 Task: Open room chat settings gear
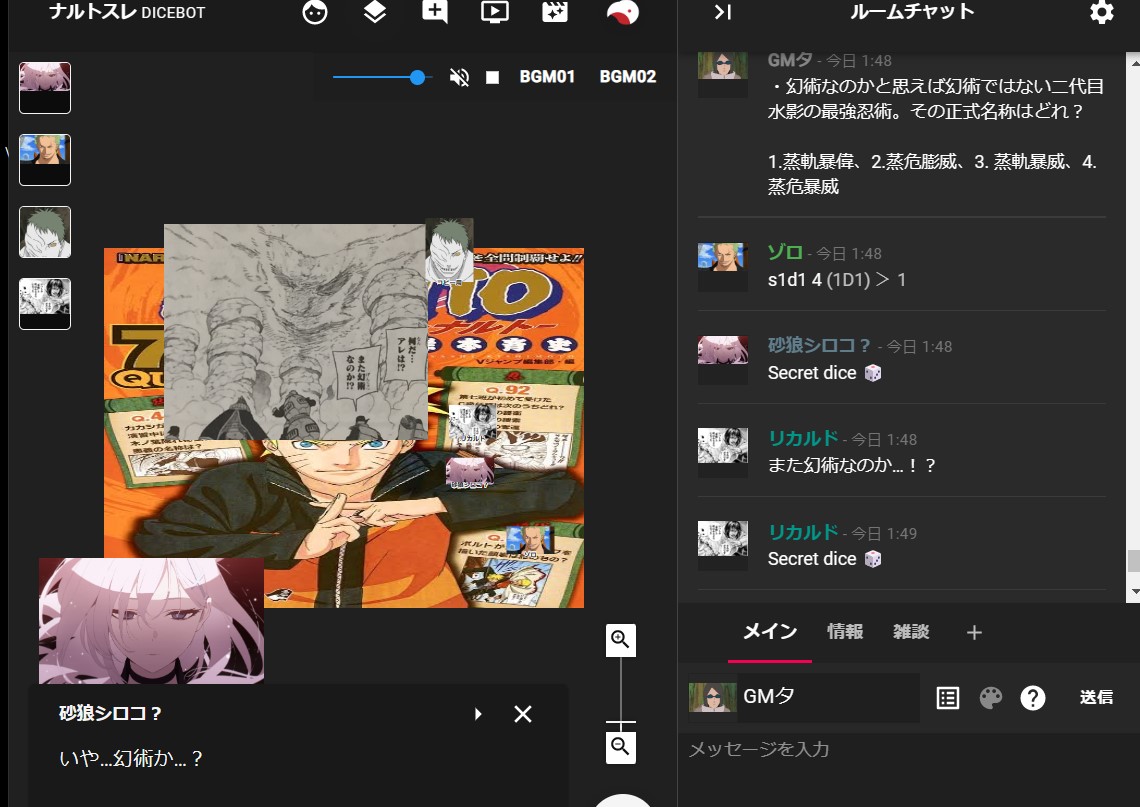click(x=1101, y=12)
